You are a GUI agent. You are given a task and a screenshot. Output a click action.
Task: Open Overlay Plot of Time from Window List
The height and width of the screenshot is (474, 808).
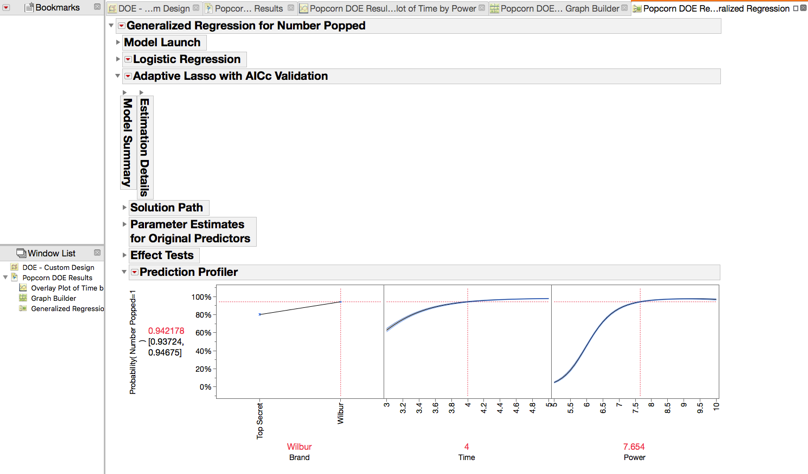click(x=67, y=288)
